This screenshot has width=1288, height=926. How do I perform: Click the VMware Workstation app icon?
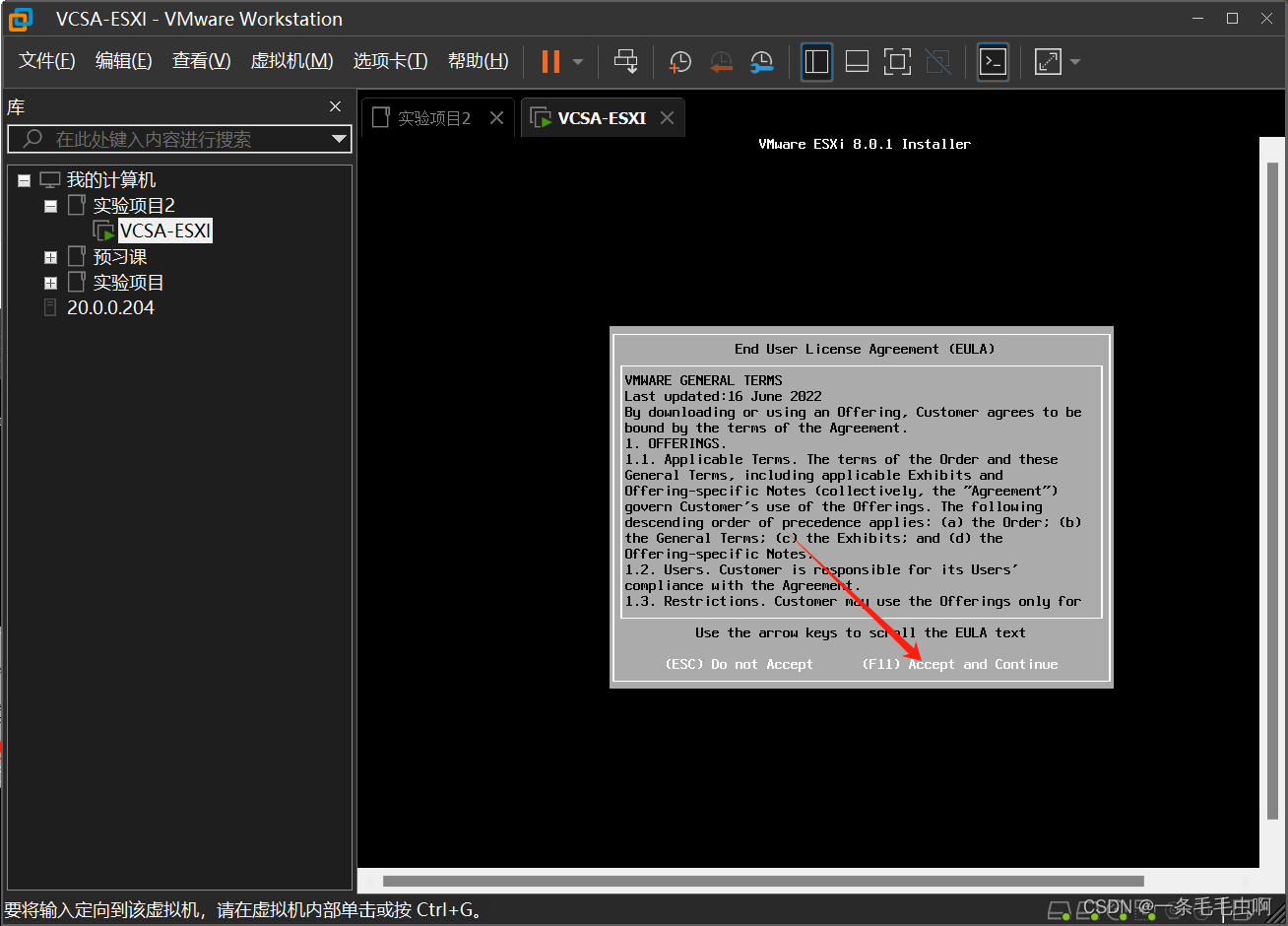(21, 19)
